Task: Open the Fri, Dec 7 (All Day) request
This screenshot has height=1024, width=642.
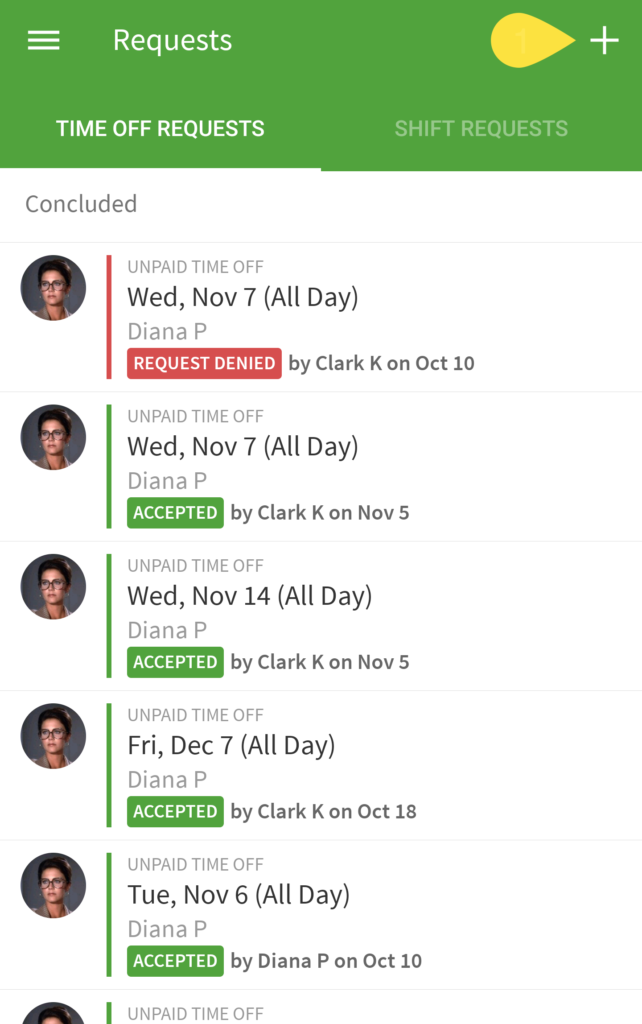Action: coord(231,745)
